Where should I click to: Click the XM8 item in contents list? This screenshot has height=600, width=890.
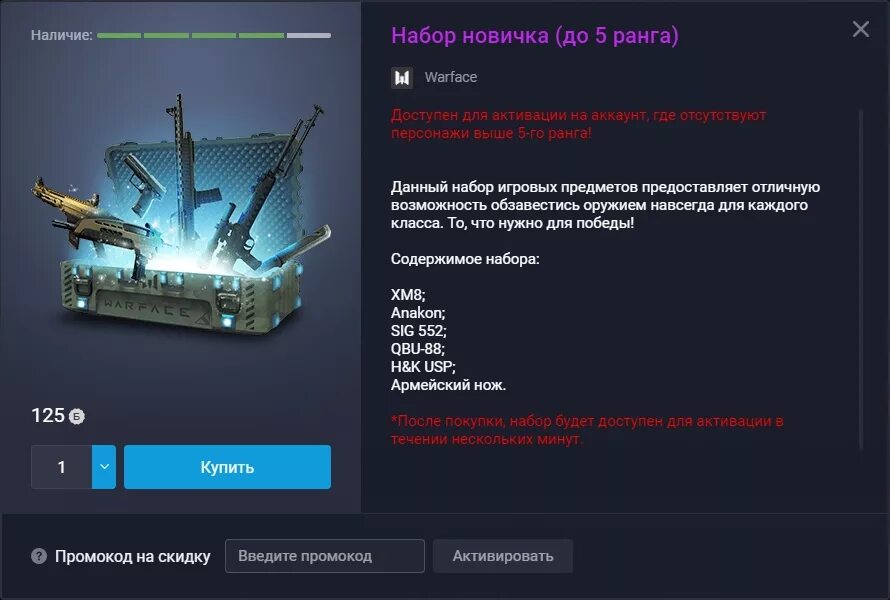click(408, 295)
